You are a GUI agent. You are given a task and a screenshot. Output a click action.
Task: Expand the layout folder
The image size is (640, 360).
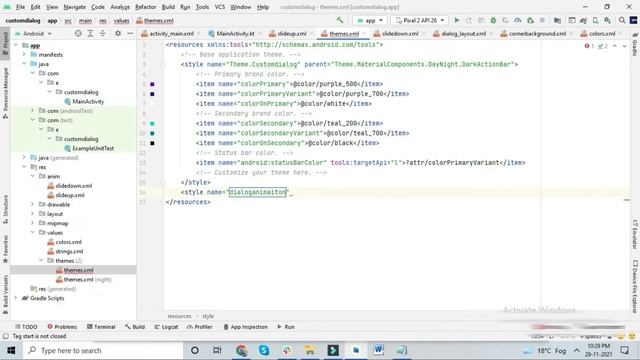coord(33,213)
